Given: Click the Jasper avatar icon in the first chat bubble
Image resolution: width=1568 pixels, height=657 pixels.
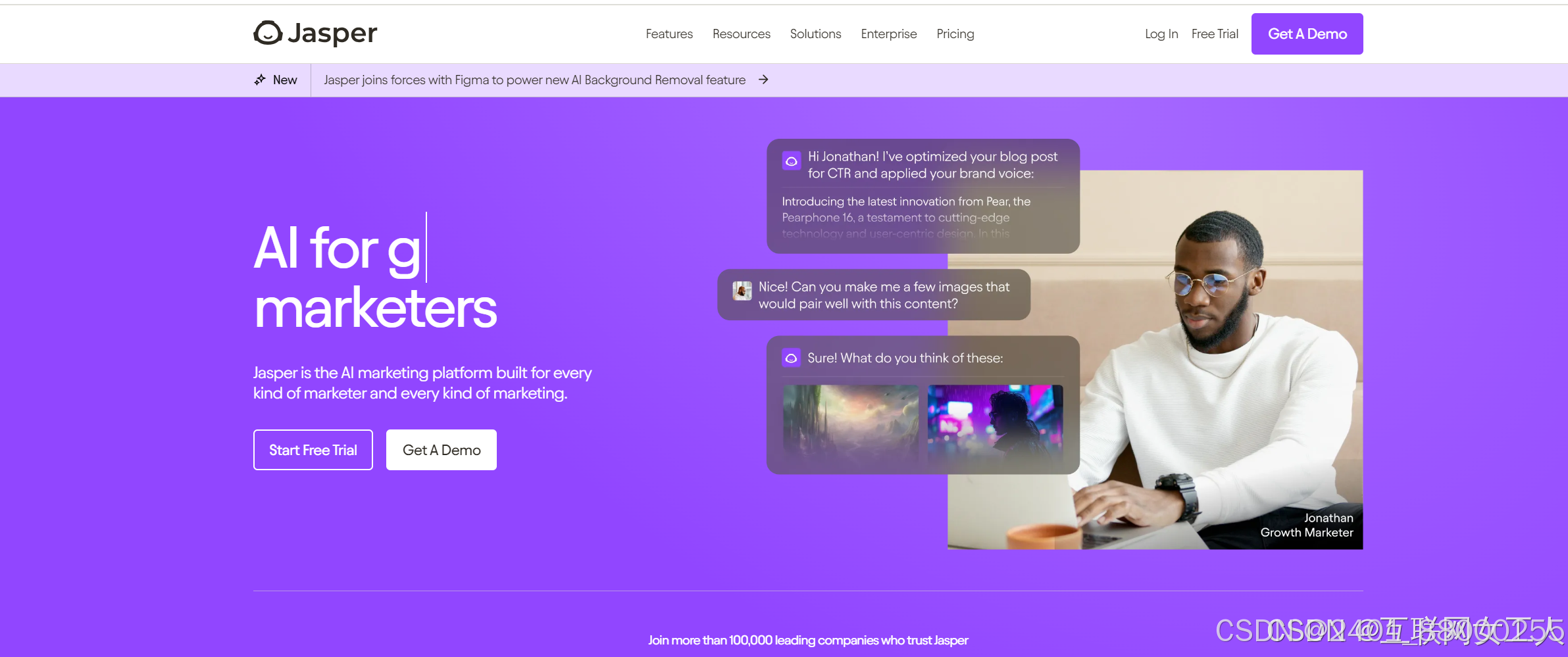Looking at the screenshot, I should click(x=792, y=160).
